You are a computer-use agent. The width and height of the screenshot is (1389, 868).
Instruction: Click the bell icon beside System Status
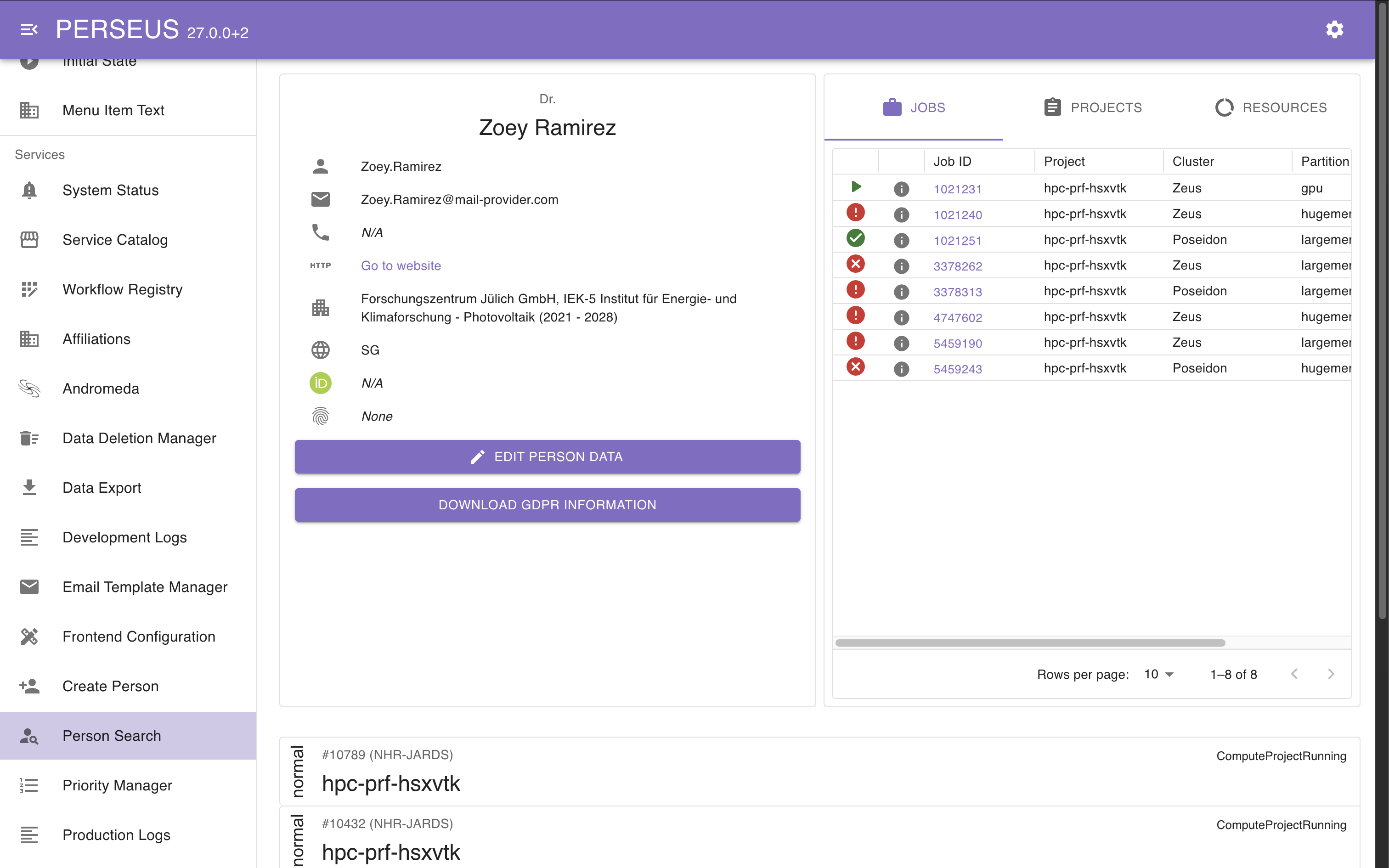coord(29,190)
